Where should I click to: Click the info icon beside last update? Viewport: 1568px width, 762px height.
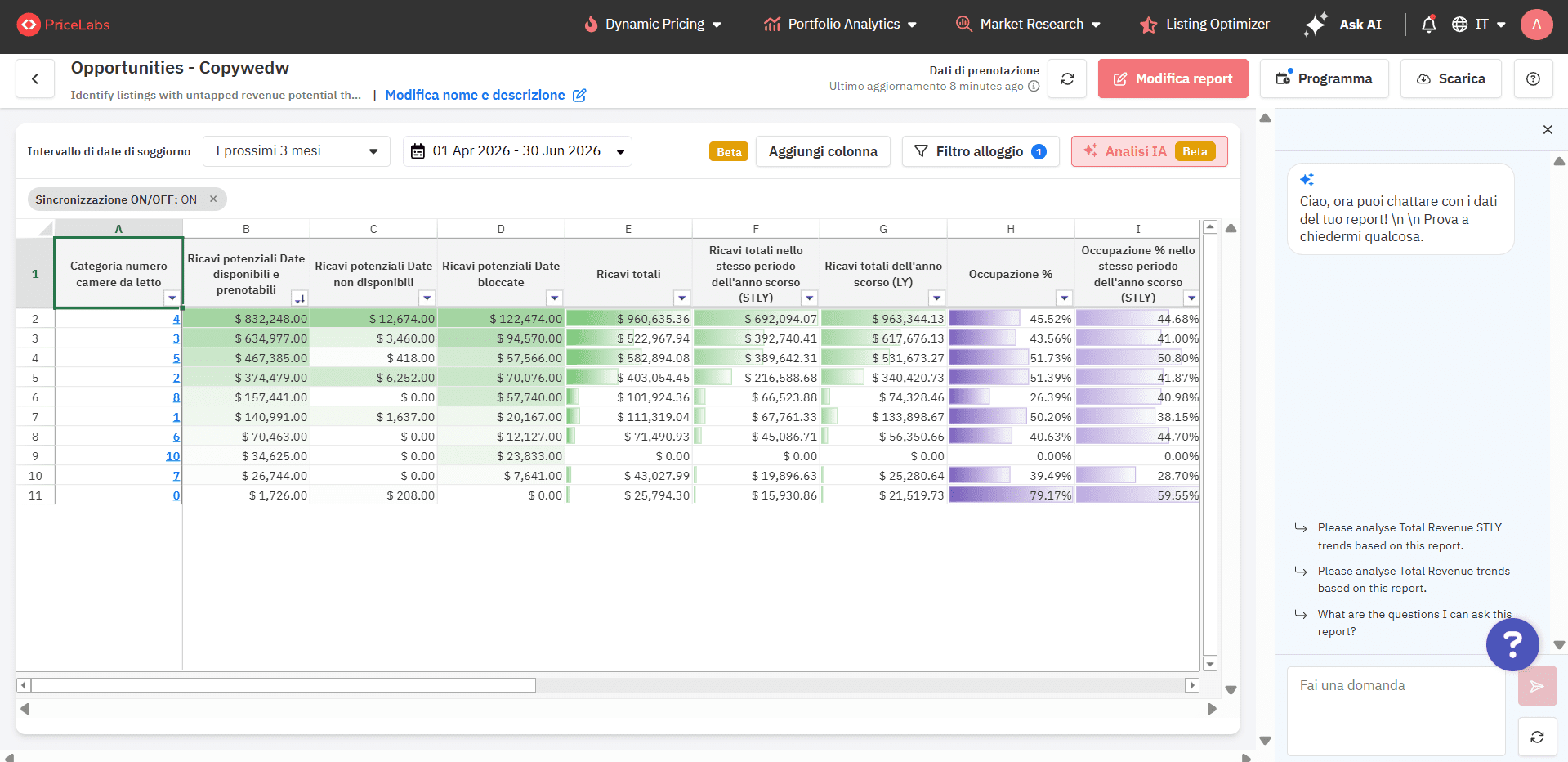(x=1034, y=87)
